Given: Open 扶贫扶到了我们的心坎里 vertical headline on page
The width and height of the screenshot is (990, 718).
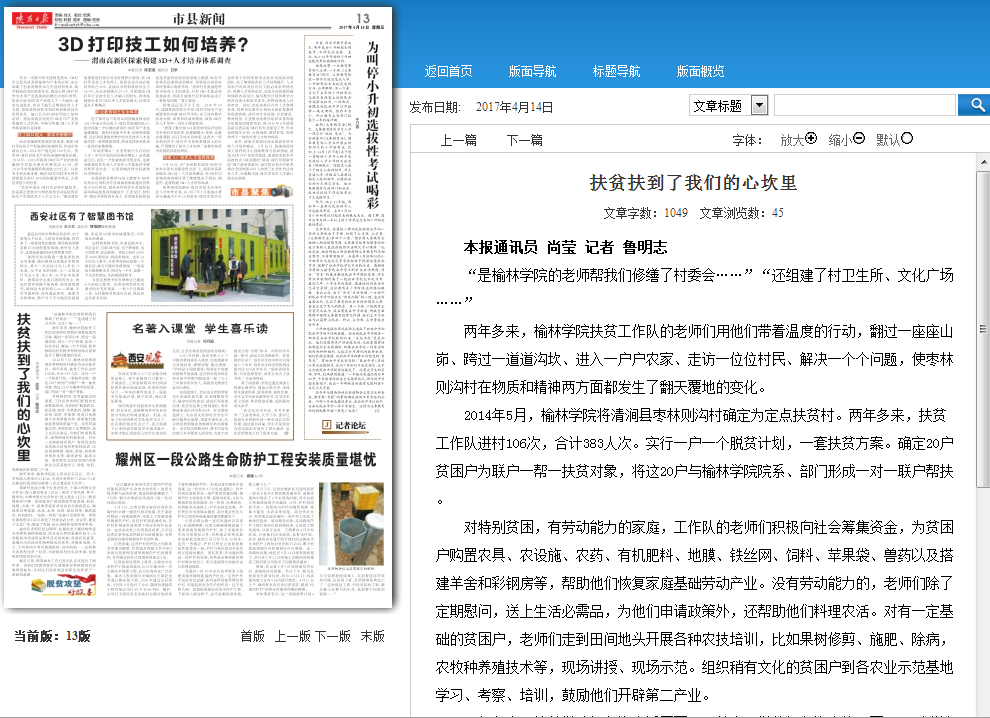Looking at the screenshot, I should point(23,387).
